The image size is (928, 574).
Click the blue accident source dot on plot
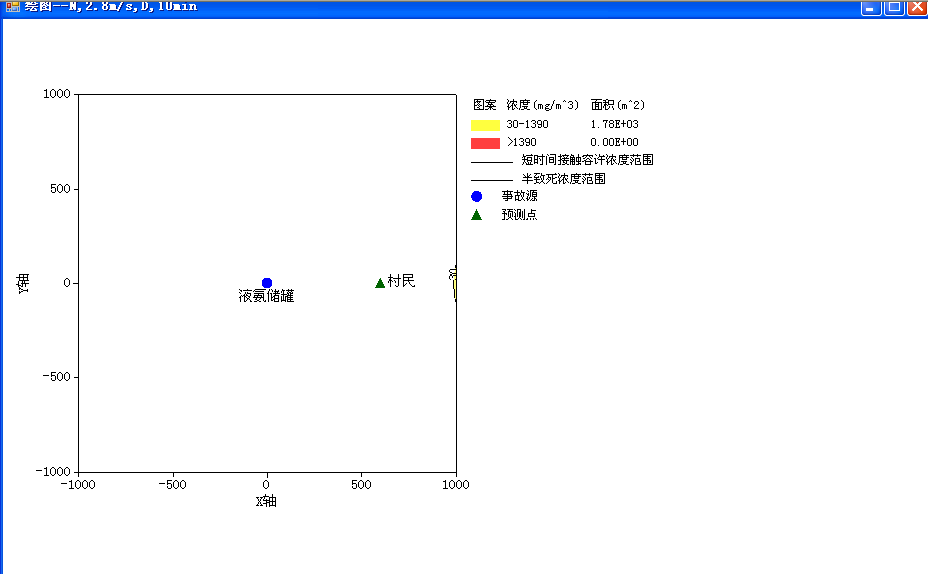pos(267,283)
